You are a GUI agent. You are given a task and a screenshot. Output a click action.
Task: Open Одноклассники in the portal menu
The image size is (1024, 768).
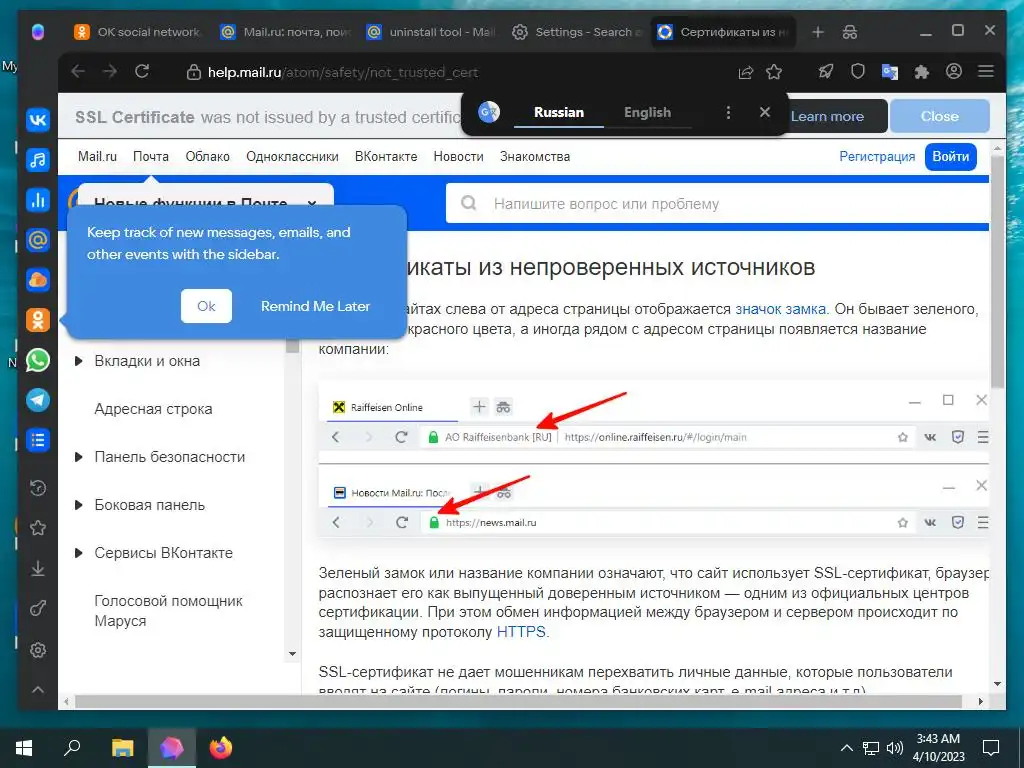click(x=292, y=157)
